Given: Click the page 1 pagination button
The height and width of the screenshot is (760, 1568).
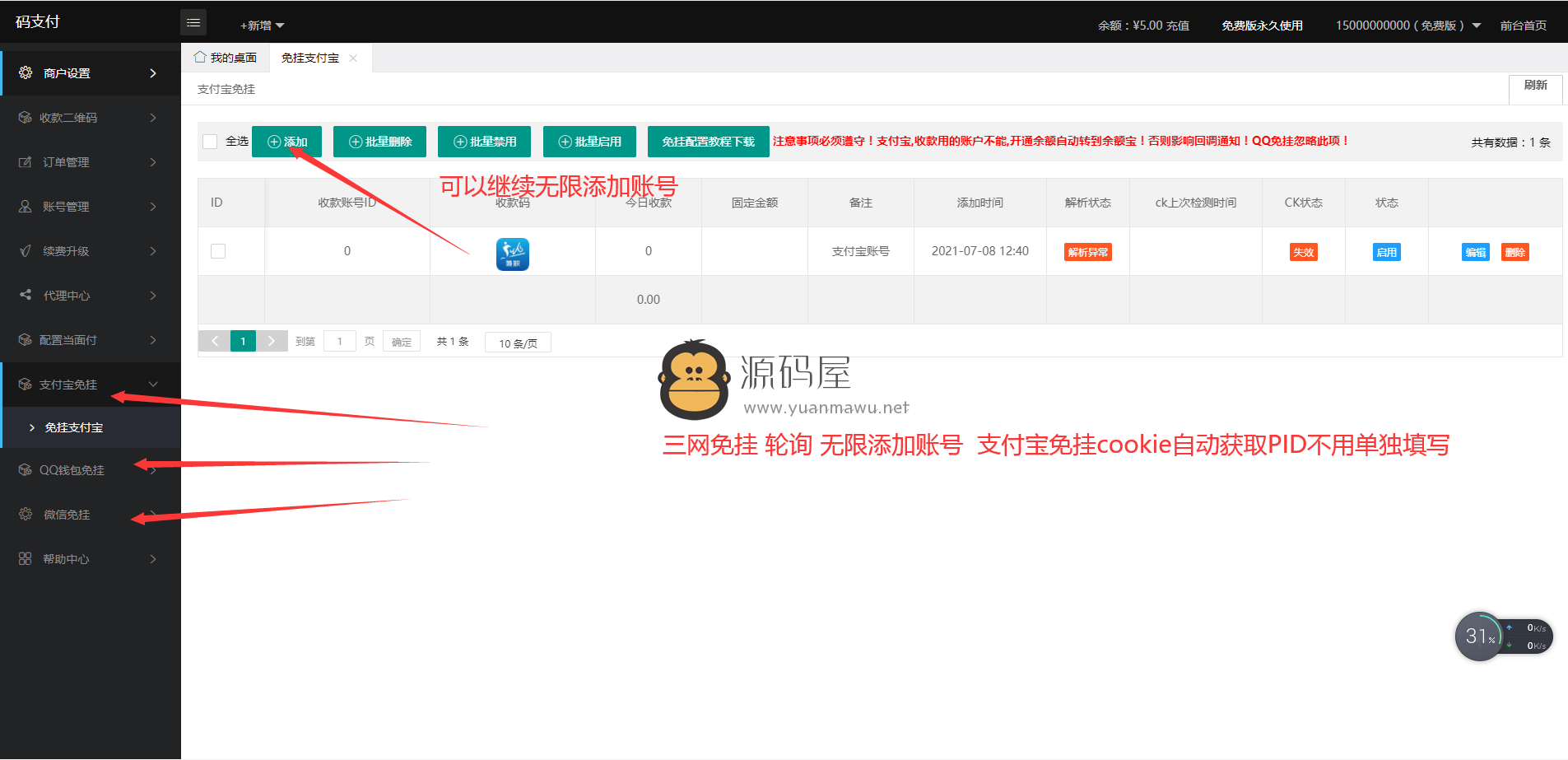Looking at the screenshot, I should [x=243, y=341].
